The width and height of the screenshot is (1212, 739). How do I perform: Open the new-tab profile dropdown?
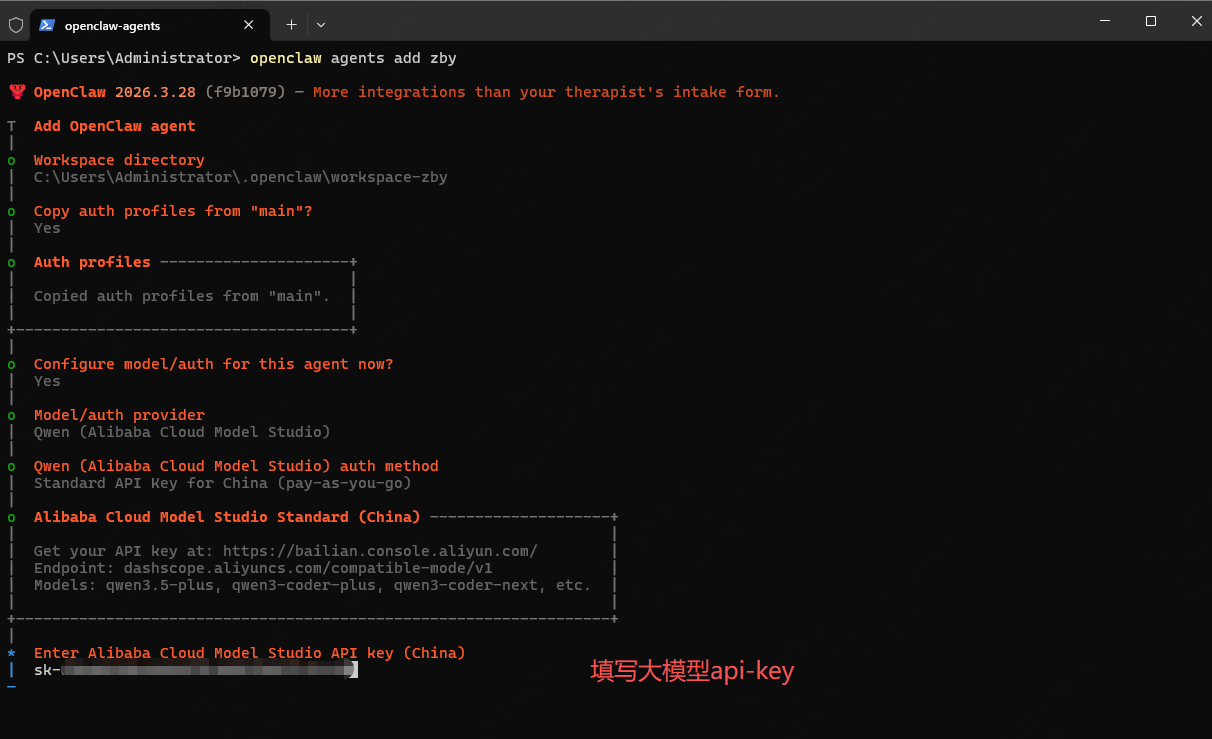320,24
